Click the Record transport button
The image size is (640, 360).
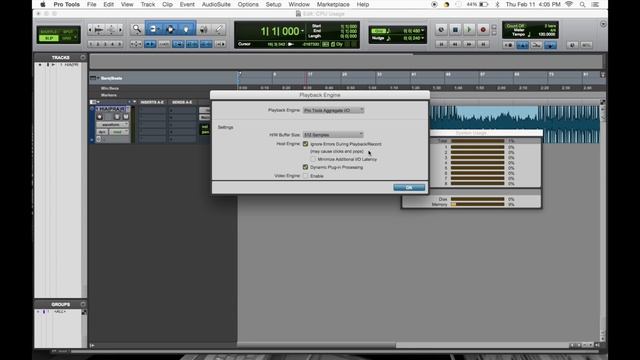tap(483, 29)
